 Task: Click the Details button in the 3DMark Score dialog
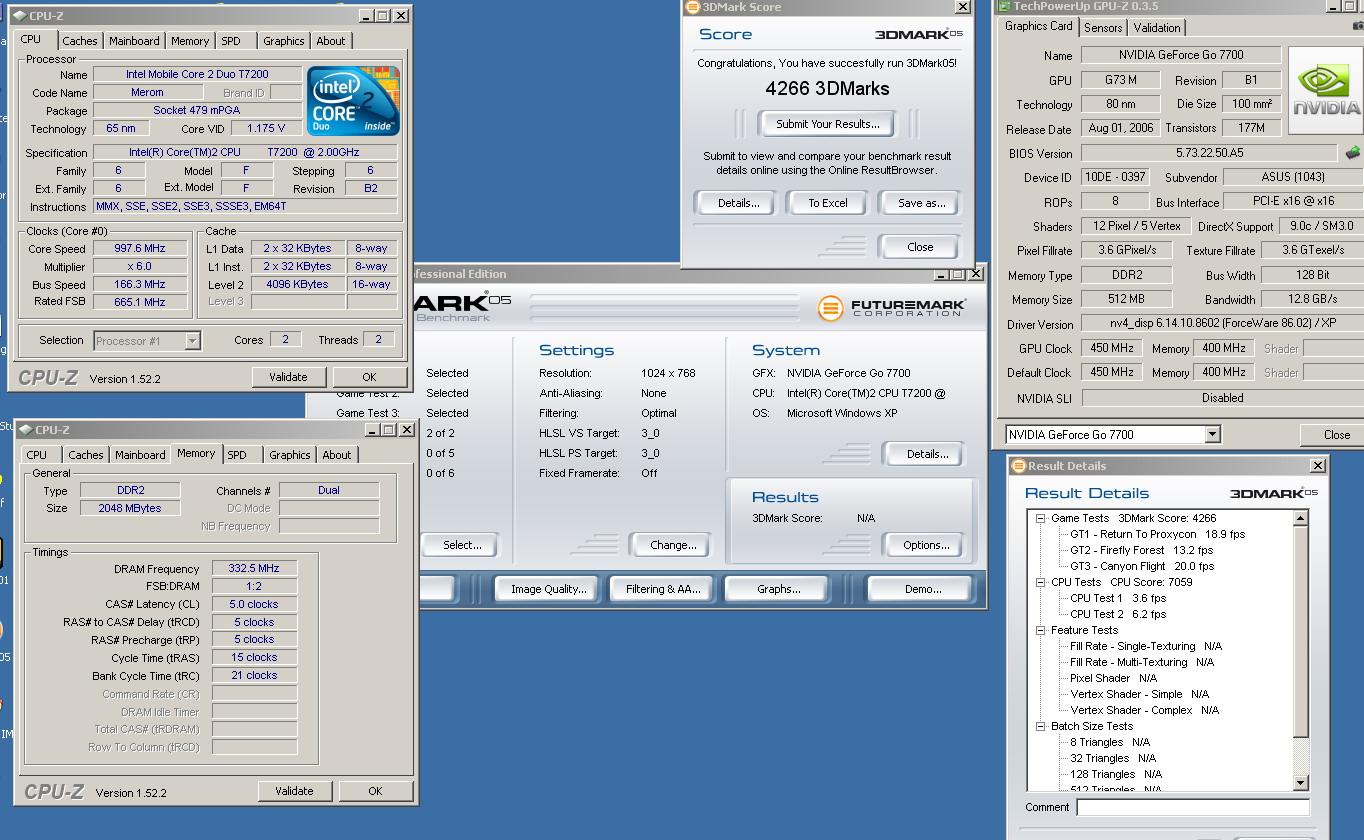pyautogui.click(x=738, y=203)
